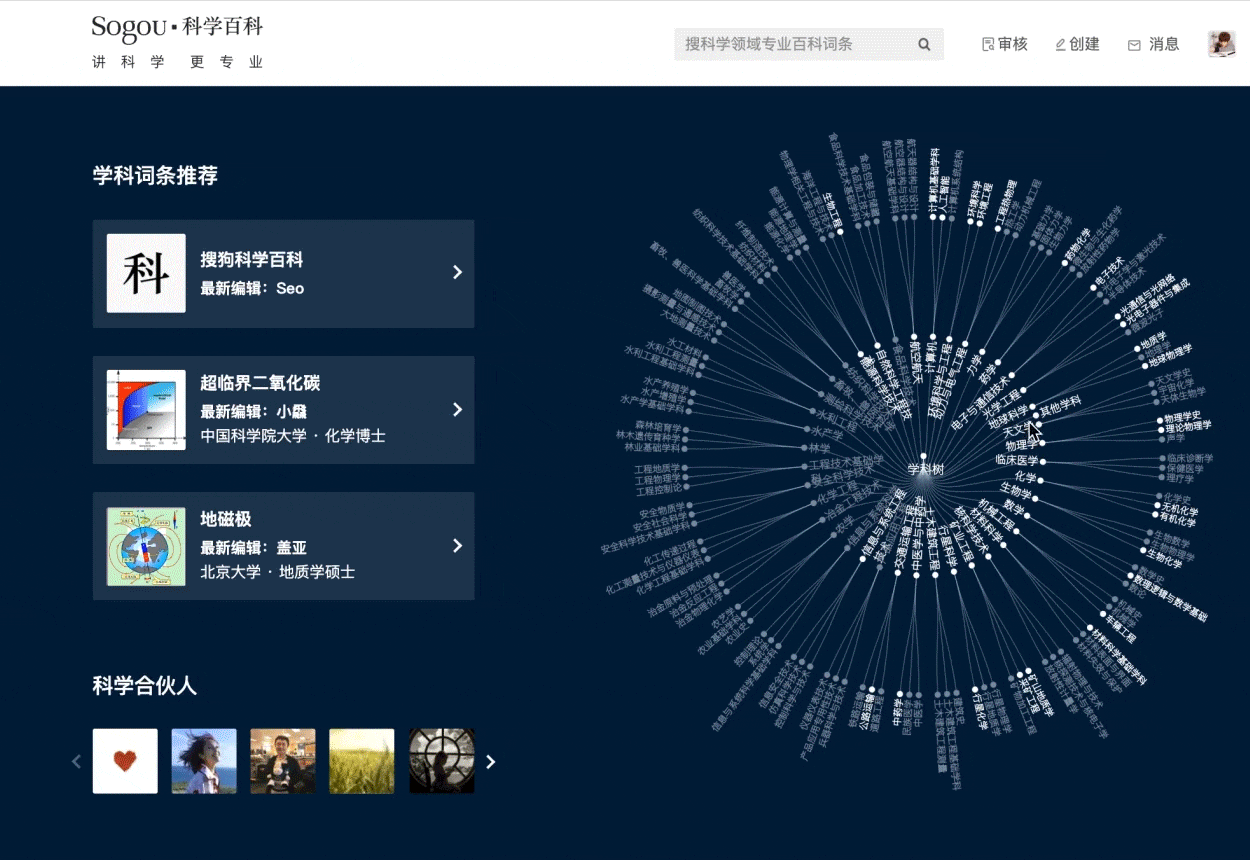Click the heart photo thumbnail under 科学合伙人
The image size is (1250, 860).
pyautogui.click(x=124, y=761)
